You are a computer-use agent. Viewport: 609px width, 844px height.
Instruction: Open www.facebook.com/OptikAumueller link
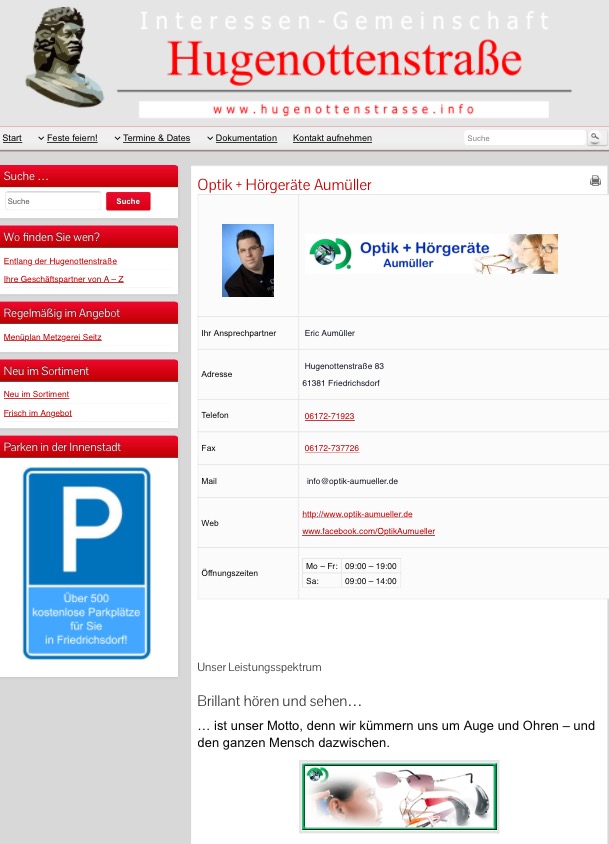click(x=369, y=531)
